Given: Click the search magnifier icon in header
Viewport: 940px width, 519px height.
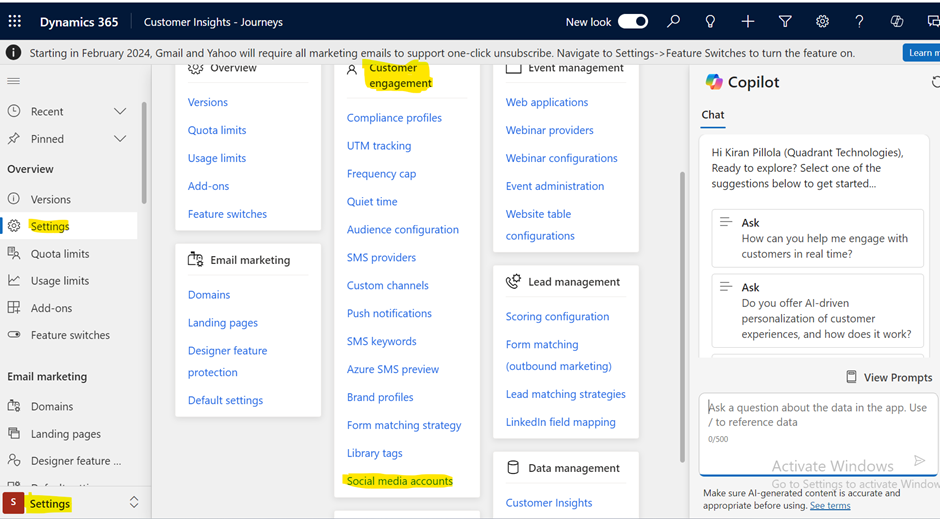Looking at the screenshot, I should coord(673,22).
